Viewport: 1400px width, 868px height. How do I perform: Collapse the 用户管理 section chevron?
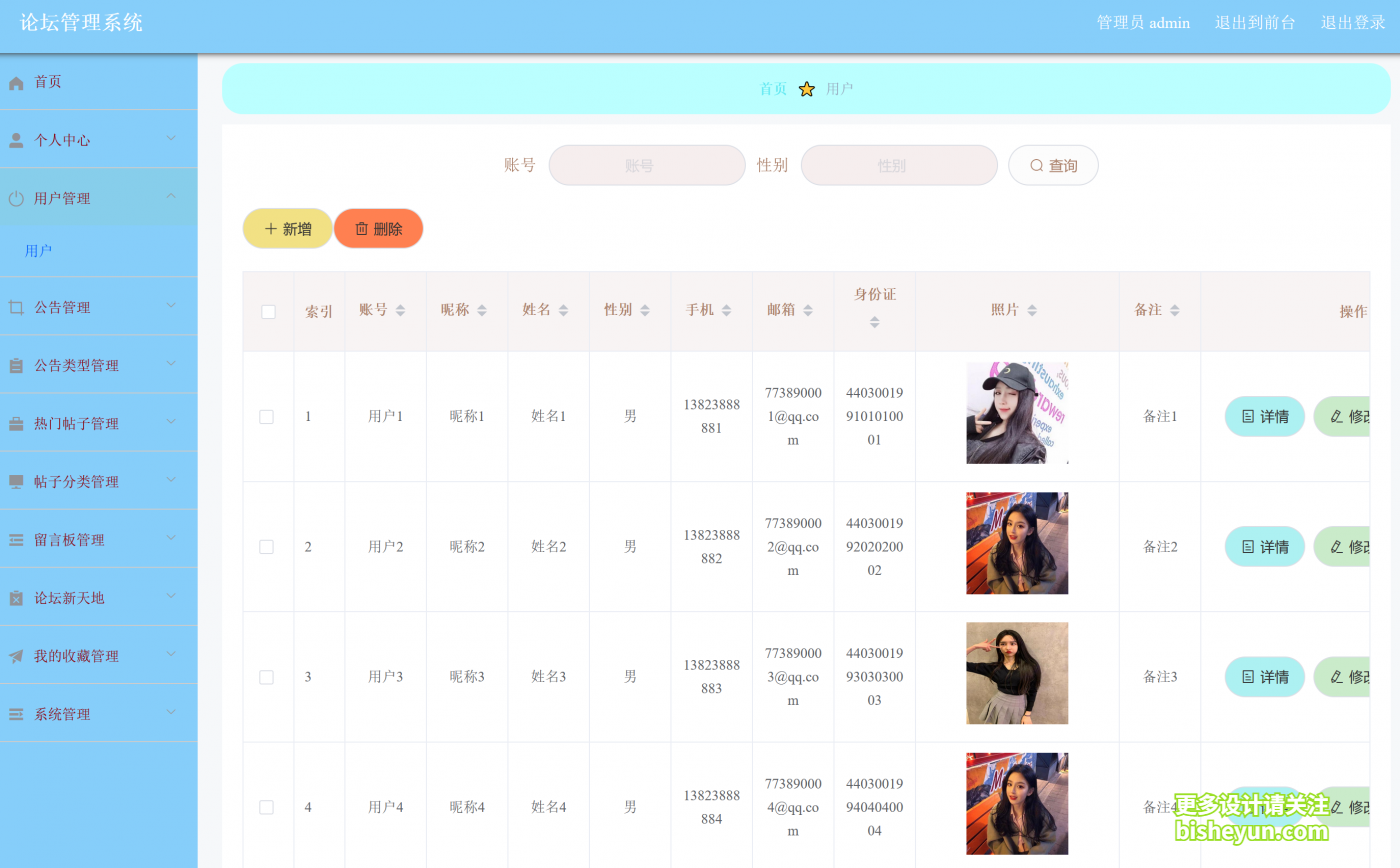pos(170,197)
